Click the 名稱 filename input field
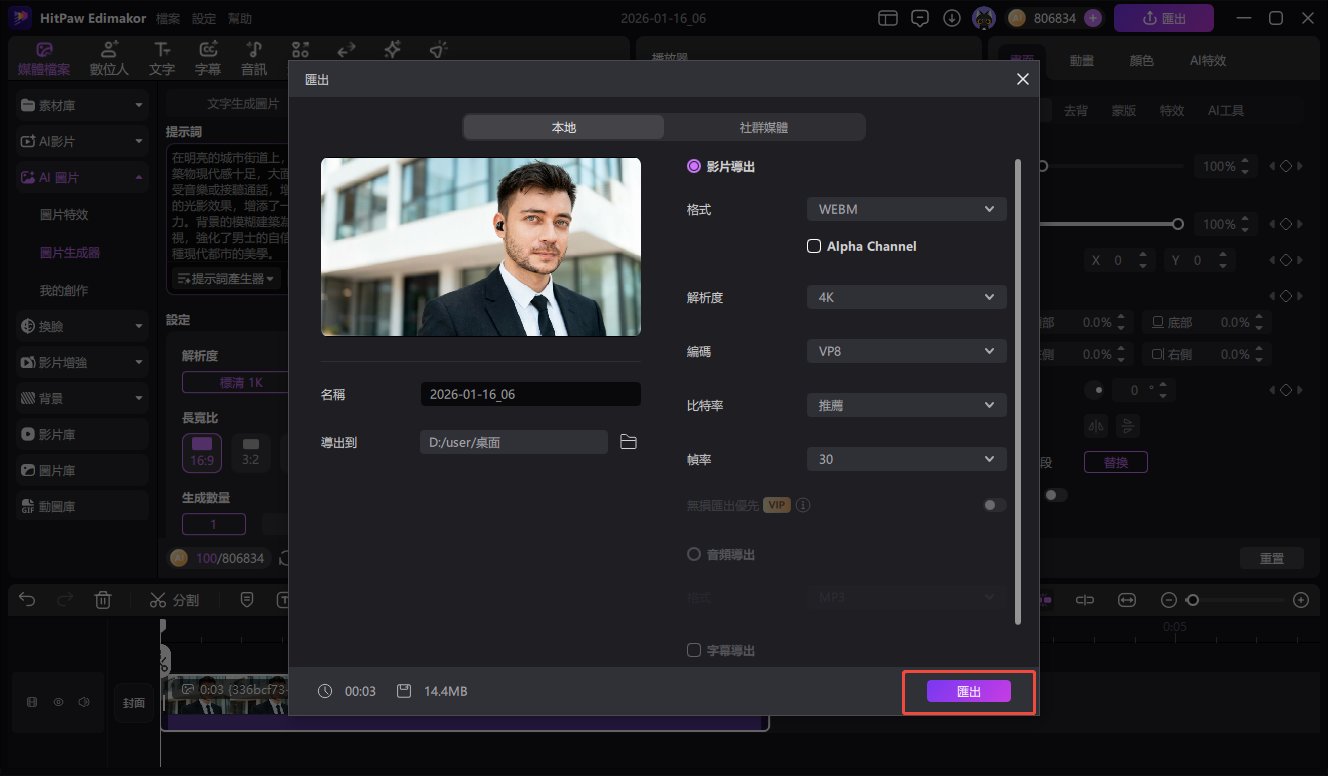Viewport: 1328px width, 776px height. [530, 393]
